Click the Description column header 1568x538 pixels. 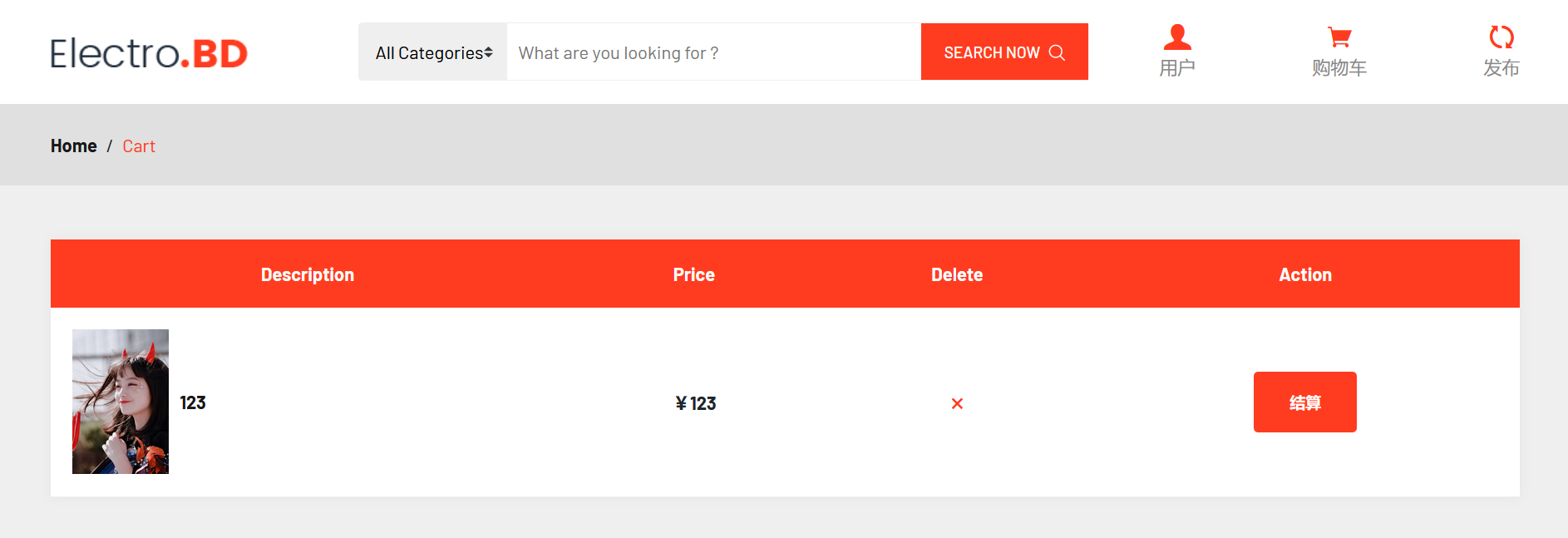[308, 275]
